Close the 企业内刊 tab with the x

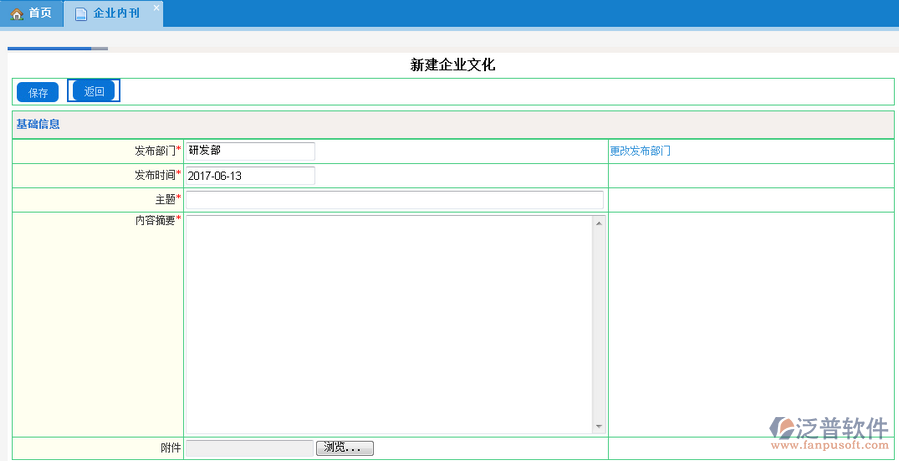[156, 8]
